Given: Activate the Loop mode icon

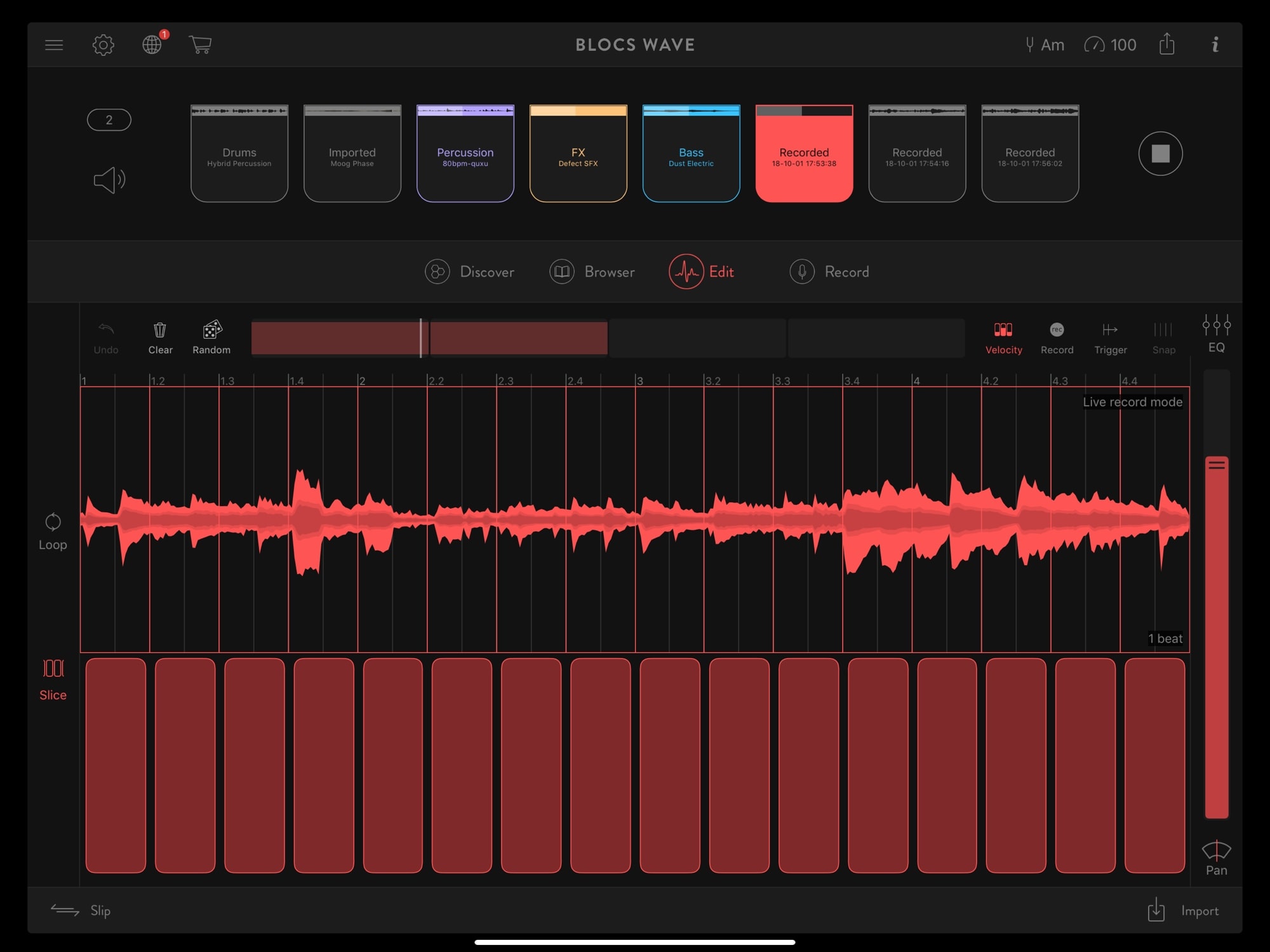Looking at the screenshot, I should (53, 523).
